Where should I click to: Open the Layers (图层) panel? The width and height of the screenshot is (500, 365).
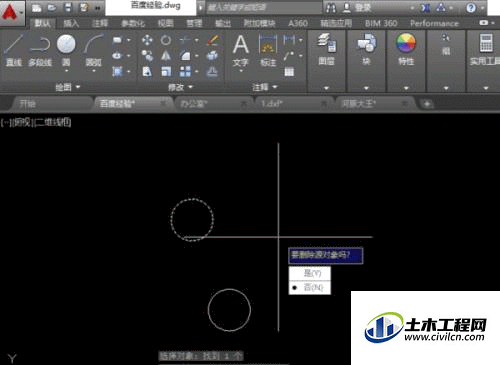pyautogui.click(x=326, y=49)
